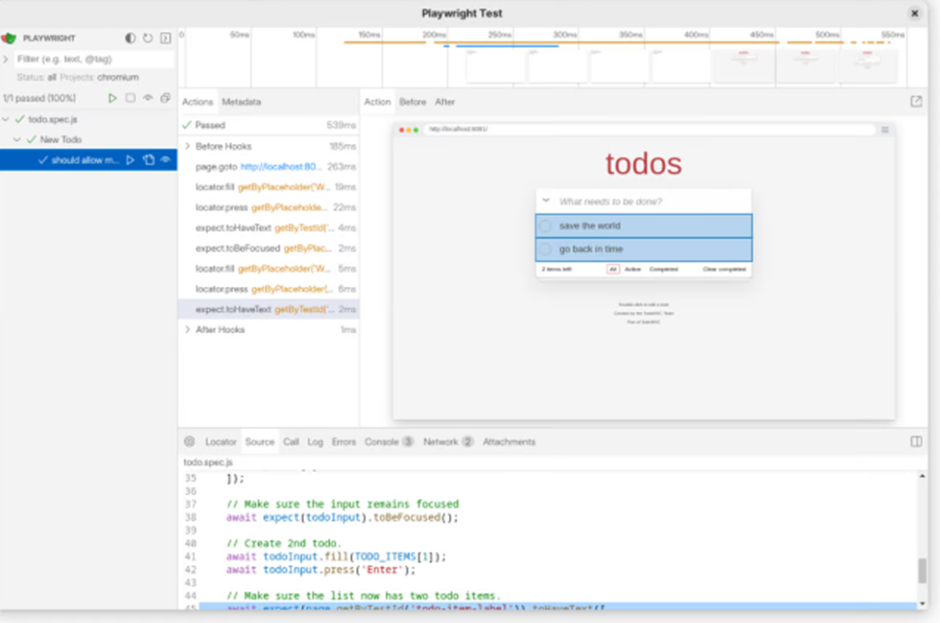Collapse all tests in the sidebar toolbar
The image size is (940, 623).
(x=166, y=98)
